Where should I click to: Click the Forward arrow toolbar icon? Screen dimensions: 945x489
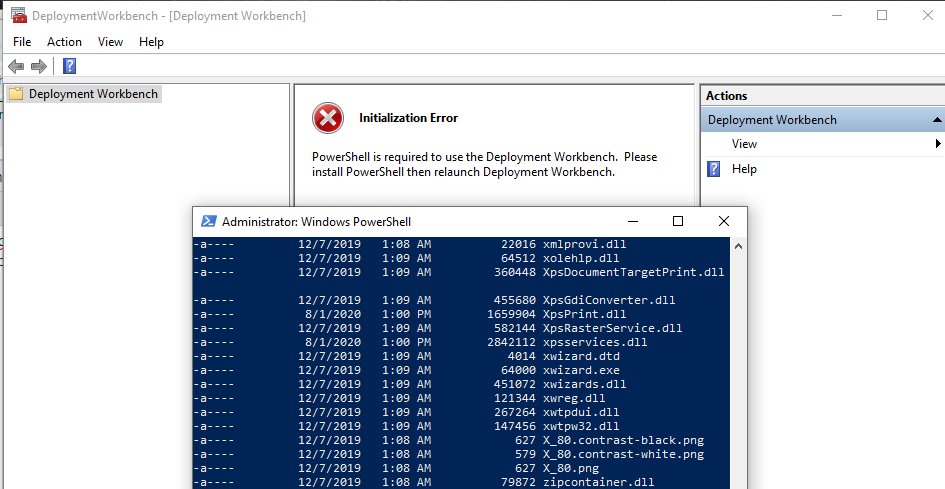click(39, 66)
